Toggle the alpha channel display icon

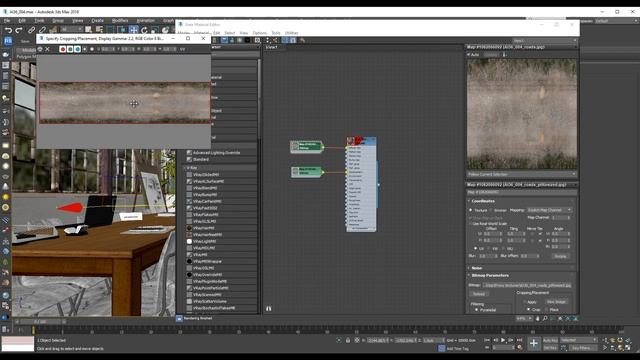click(84, 49)
